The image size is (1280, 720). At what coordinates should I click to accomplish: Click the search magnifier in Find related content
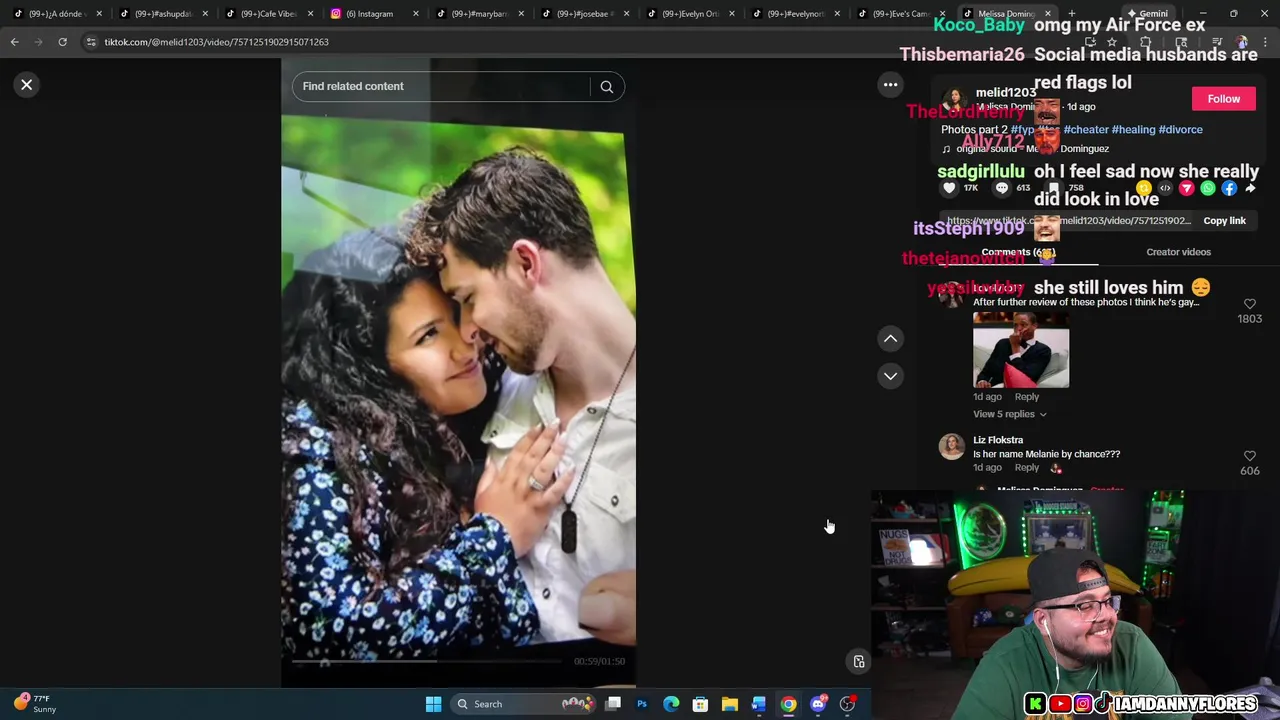pos(606,87)
